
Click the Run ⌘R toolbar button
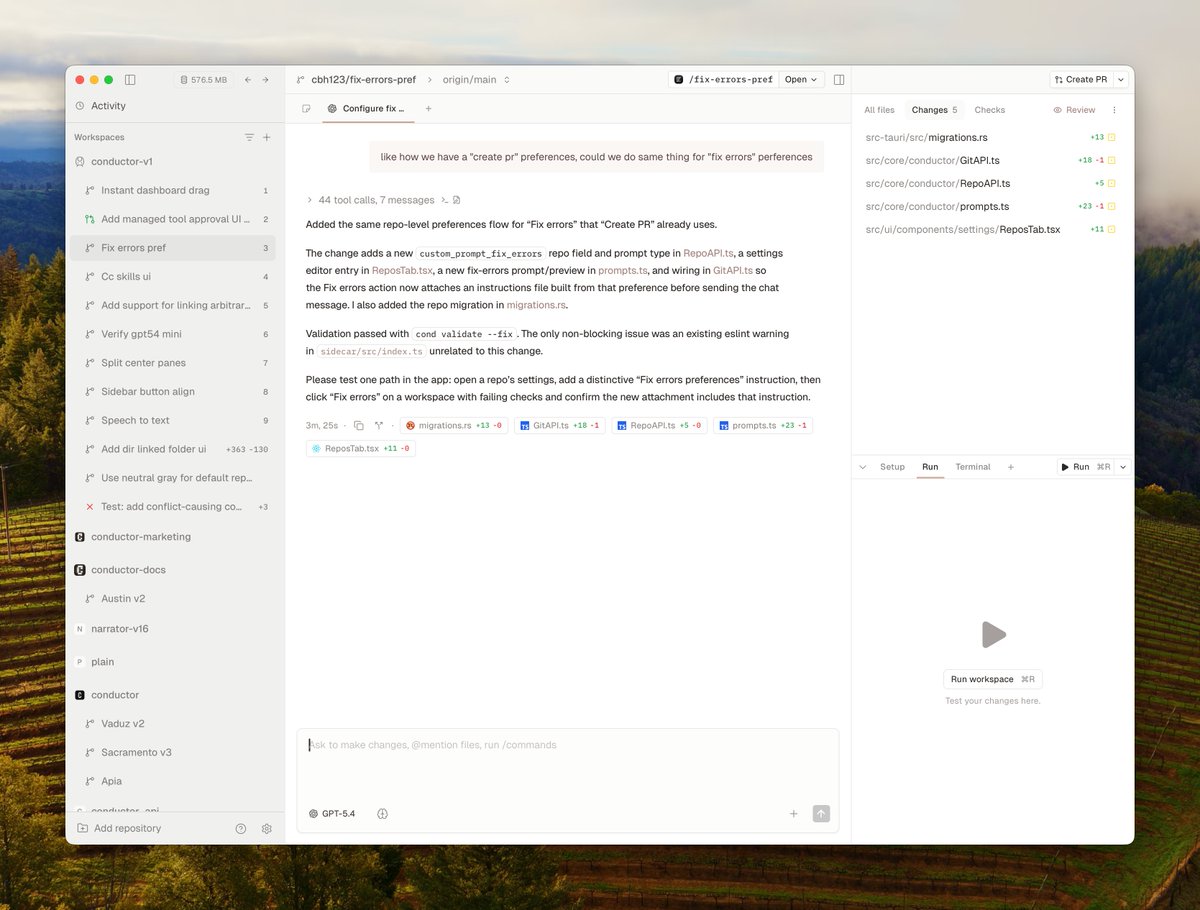(1086, 467)
